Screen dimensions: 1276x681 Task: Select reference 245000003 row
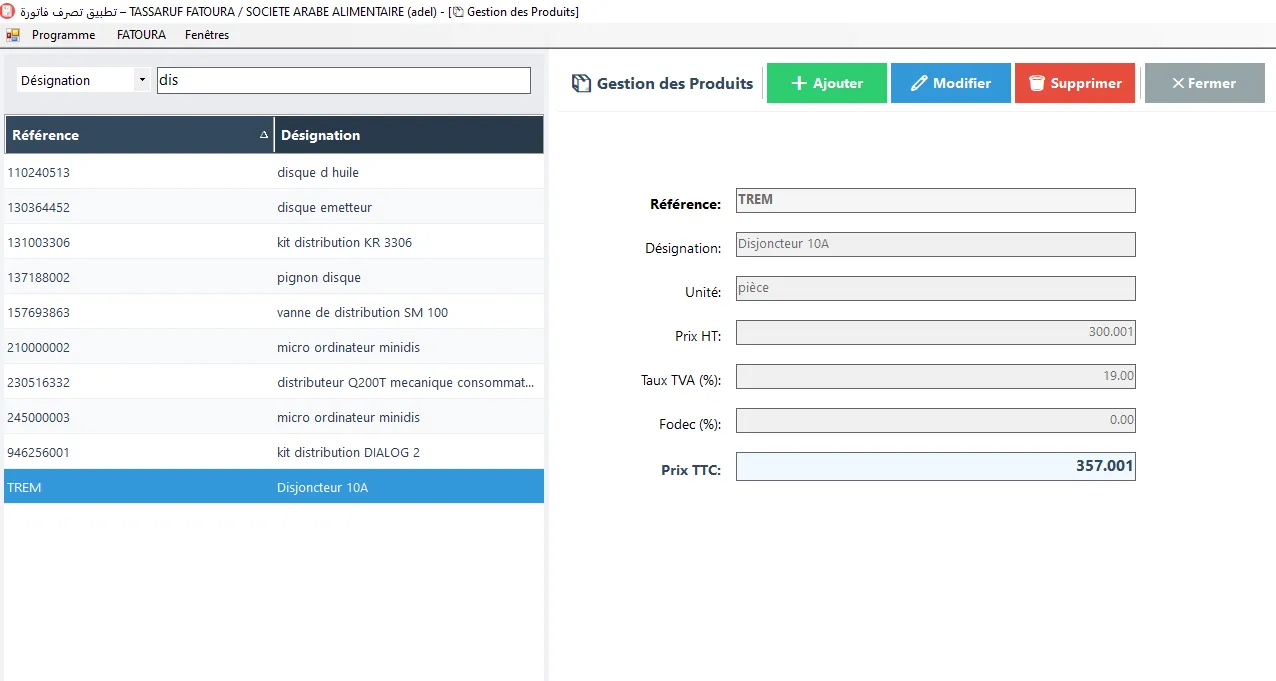(274, 417)
